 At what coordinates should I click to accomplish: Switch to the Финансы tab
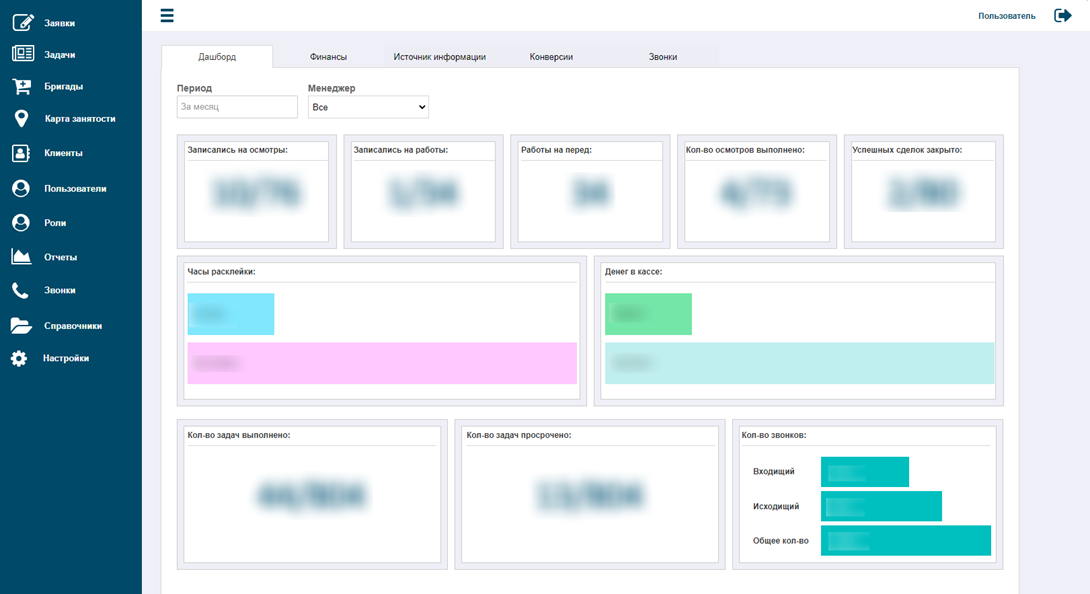[328, 56]
